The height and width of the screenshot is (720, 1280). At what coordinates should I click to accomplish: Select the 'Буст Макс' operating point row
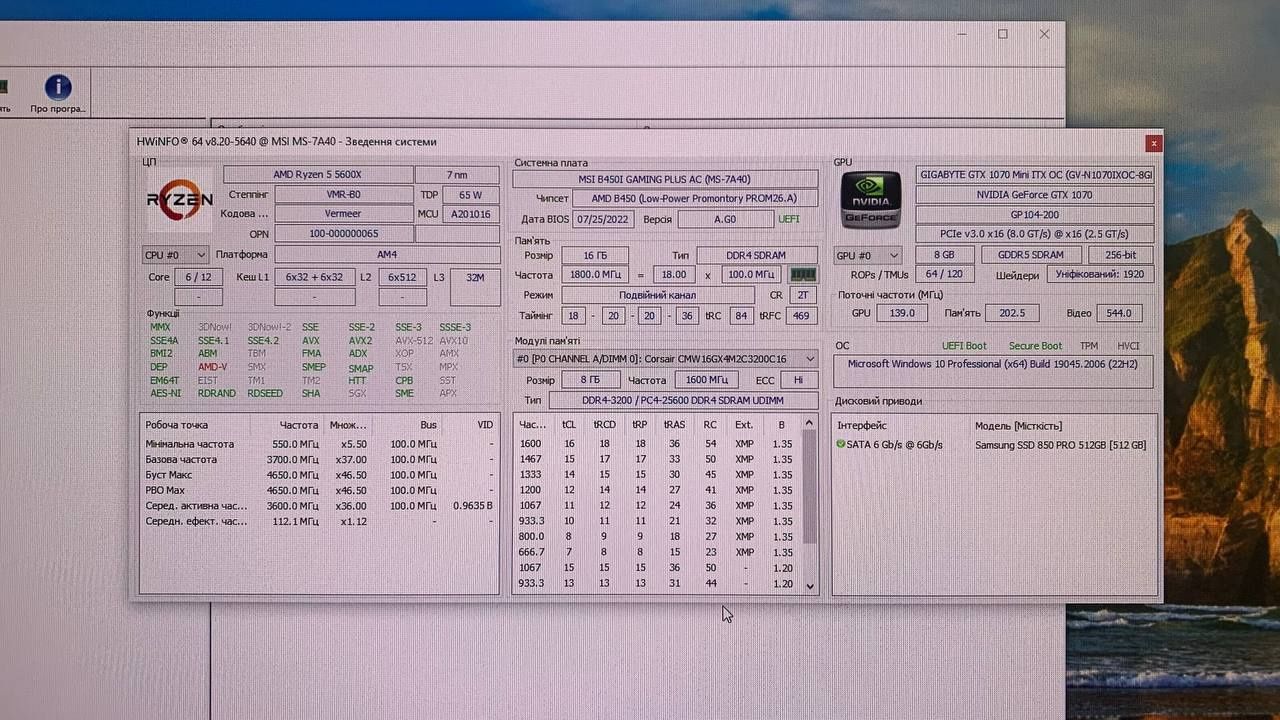tap(319, 475)
